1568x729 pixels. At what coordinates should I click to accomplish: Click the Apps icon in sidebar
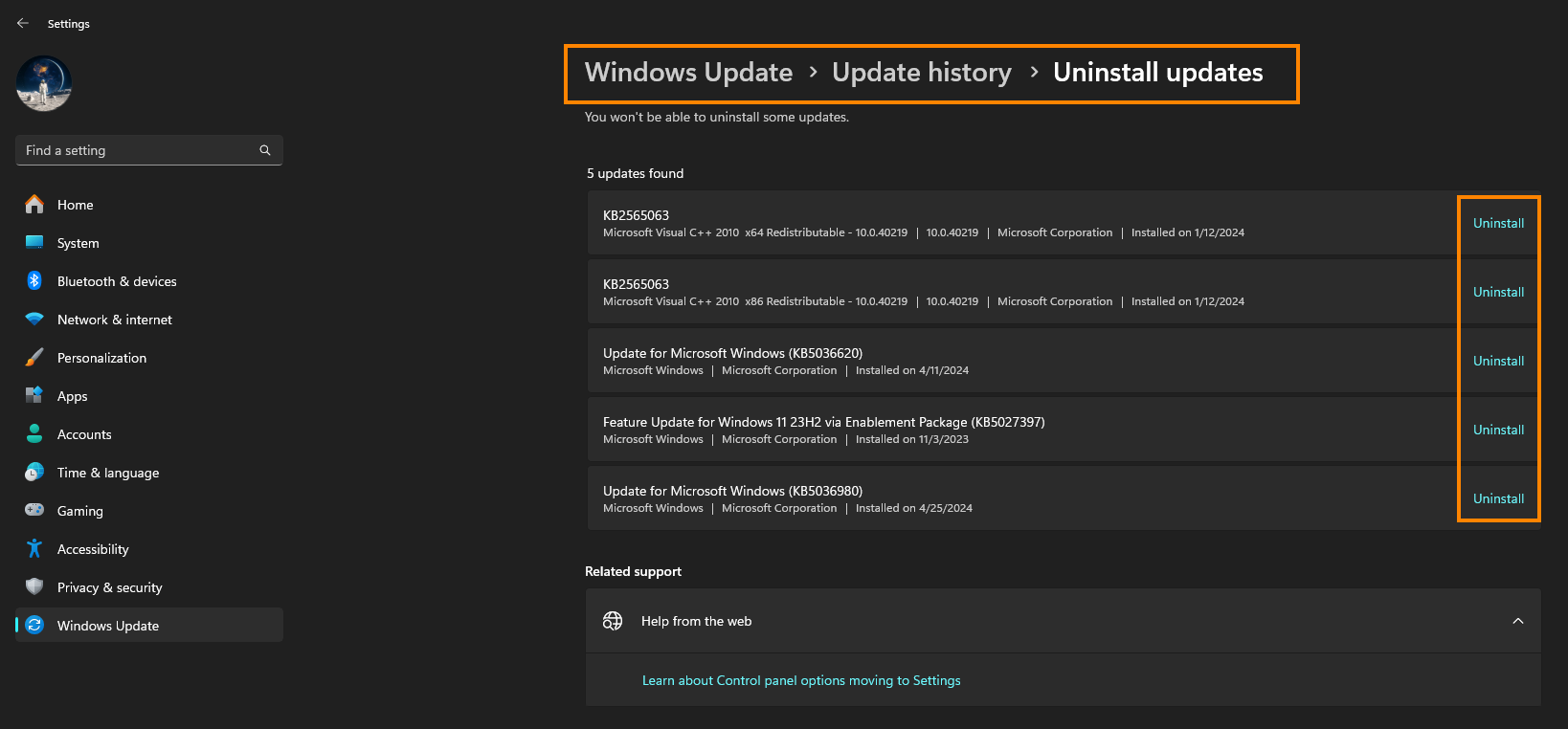[x=34, y=395]
